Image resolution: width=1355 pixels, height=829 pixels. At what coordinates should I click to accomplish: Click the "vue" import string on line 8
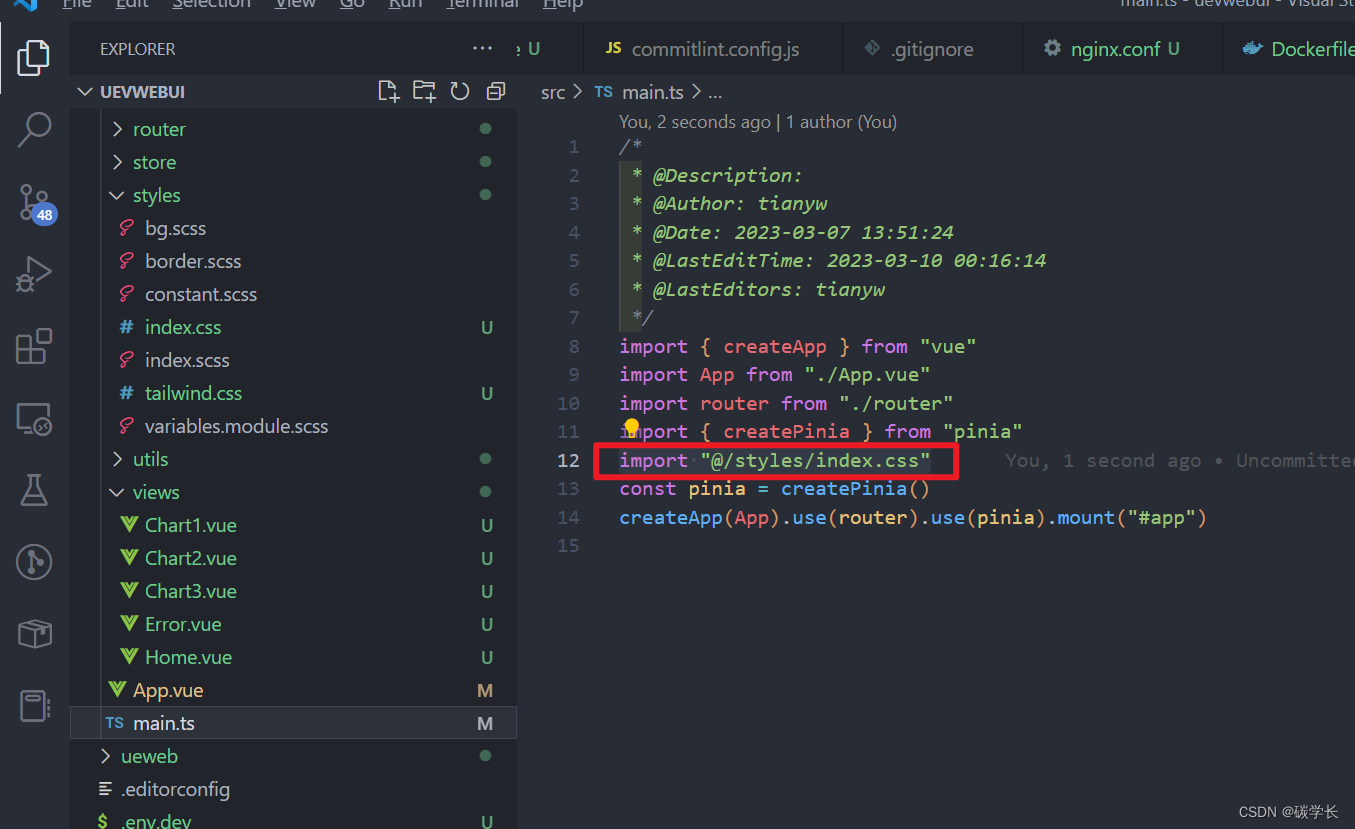coord(948,346)
